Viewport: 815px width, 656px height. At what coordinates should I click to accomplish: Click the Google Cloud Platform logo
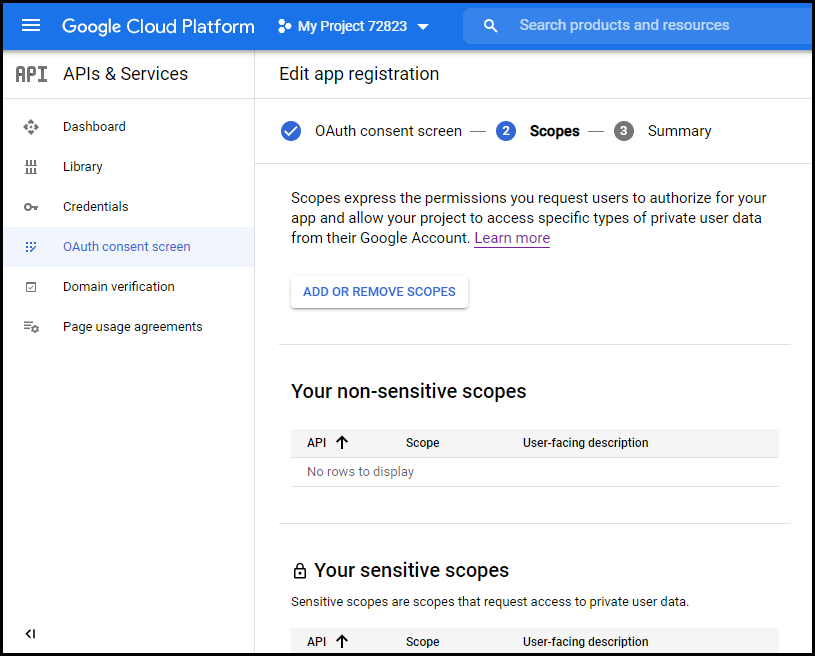pyautogui.click(x=158, y=26)
